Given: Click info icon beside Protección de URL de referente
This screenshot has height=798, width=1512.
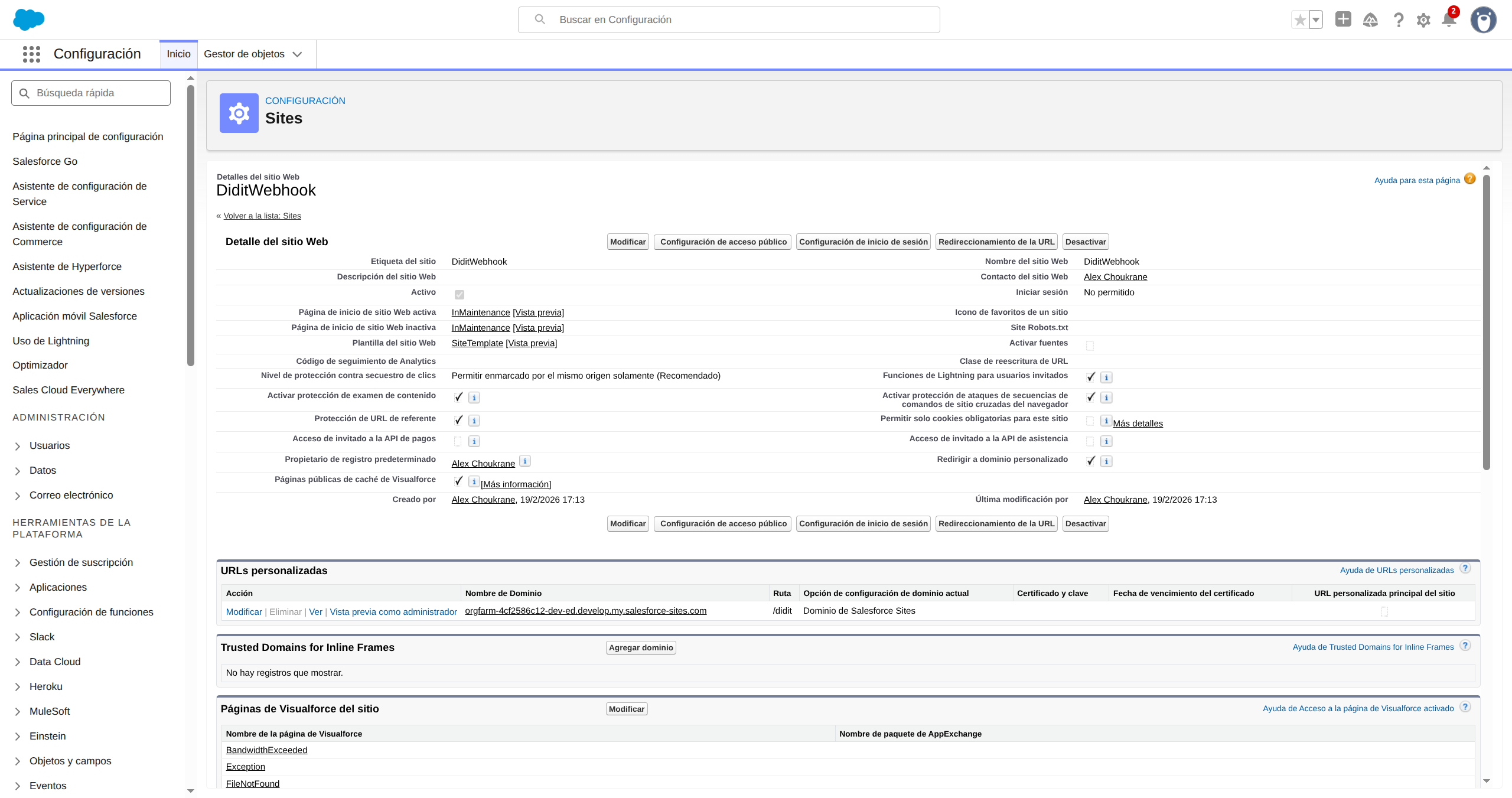Looking at the screenshot, I should point(474,421).
